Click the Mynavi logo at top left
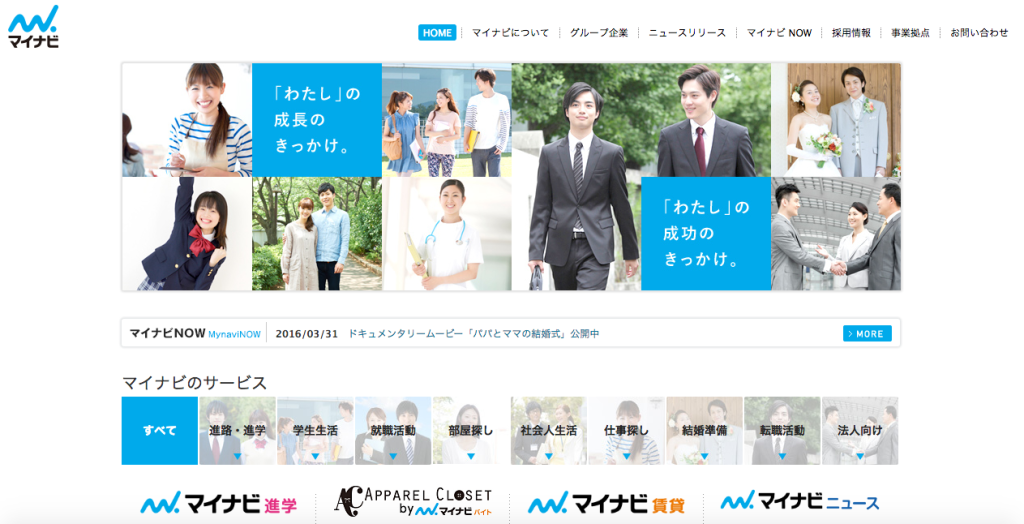Screen dimensions: 1024x524 tap(33, 26)
